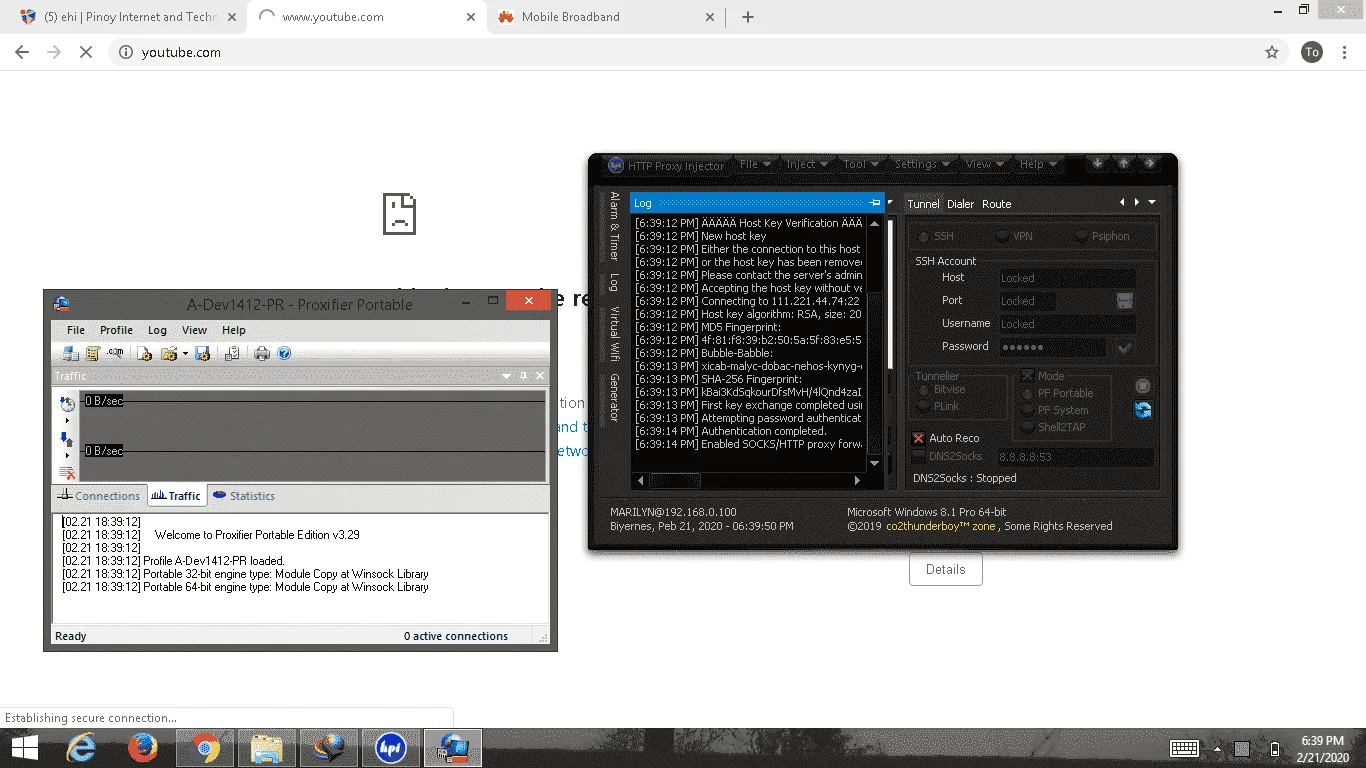Viewport: 1366px width, 768px height.
Task: Open Inject dropdown in HTTP Proxy Injector
Action: point(807,164)
